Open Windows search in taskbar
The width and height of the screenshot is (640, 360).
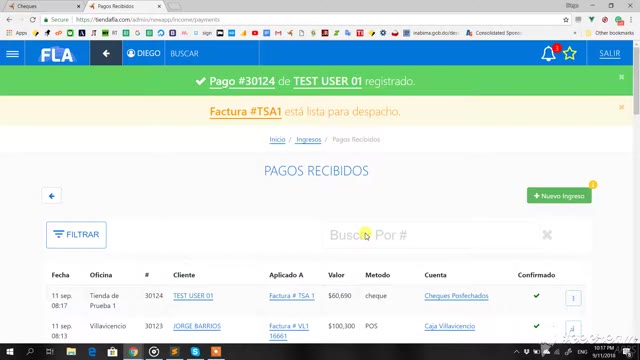30,351
